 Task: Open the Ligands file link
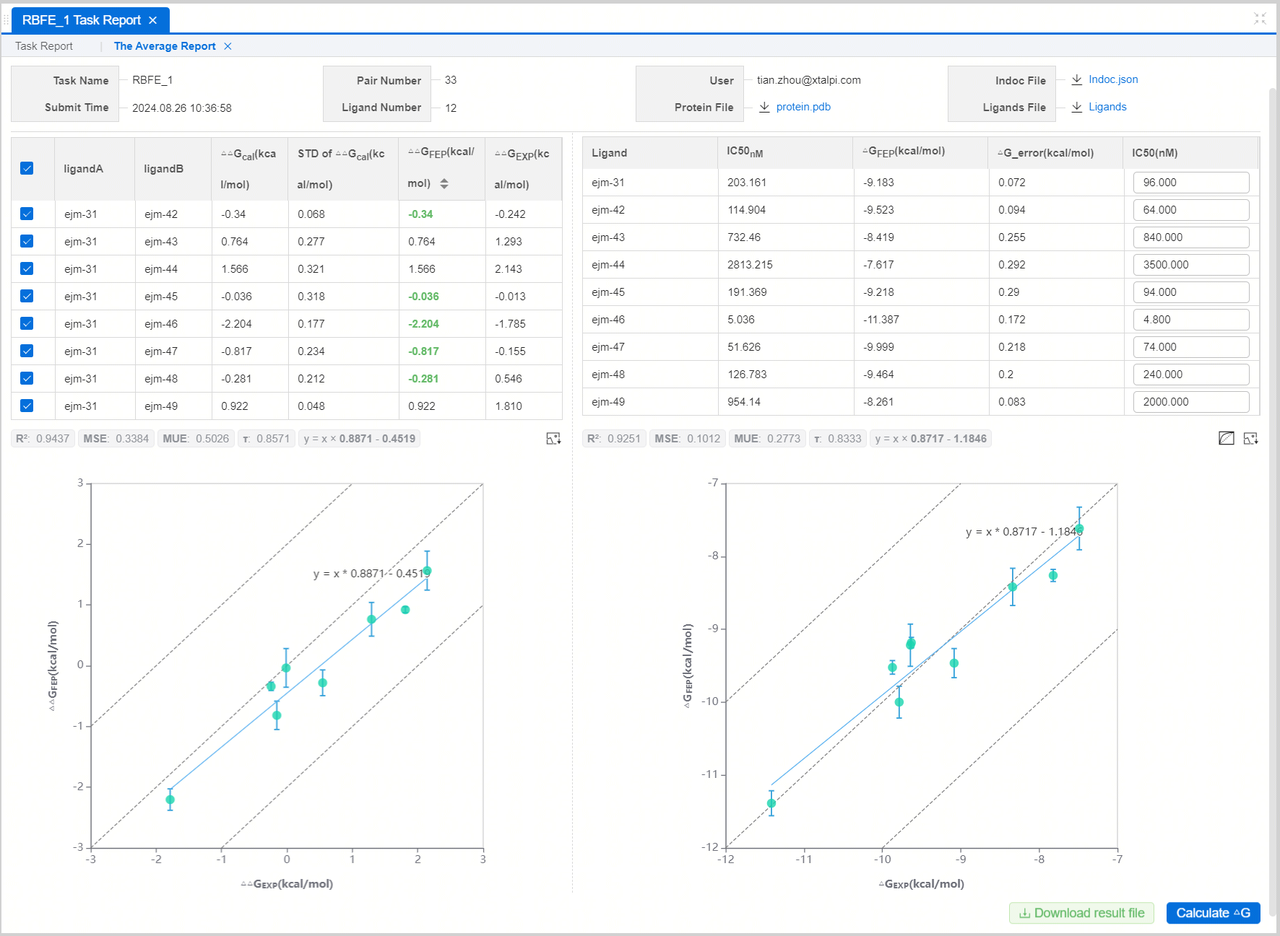pyautogui.click(x=1107, y=107)
